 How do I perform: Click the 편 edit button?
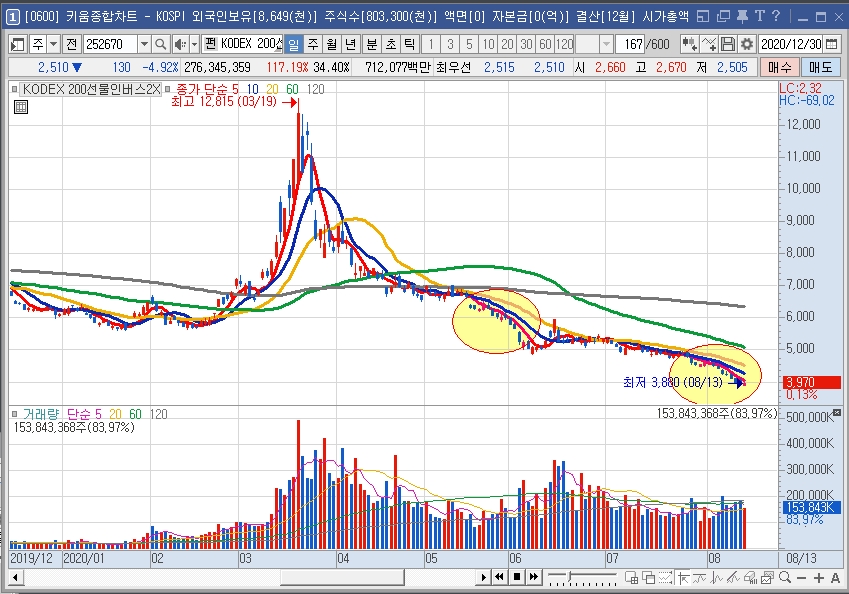(211, 44)
